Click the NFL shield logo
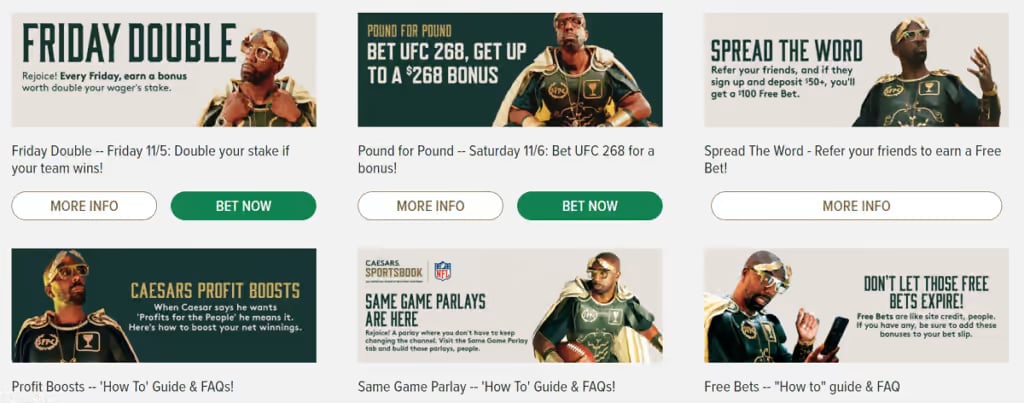The width and height of the screenshot is (1024, 403). pos(443,270)
